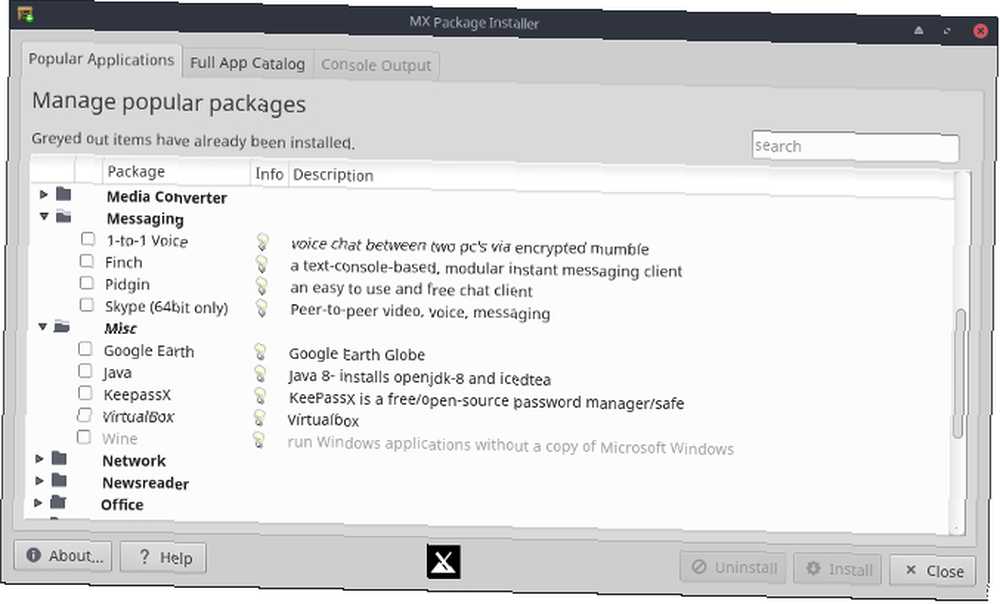Image resolution: width=1000 pixels, height=604 pixels.
Task: Focus the search input field
Action: tap(855, 147)
